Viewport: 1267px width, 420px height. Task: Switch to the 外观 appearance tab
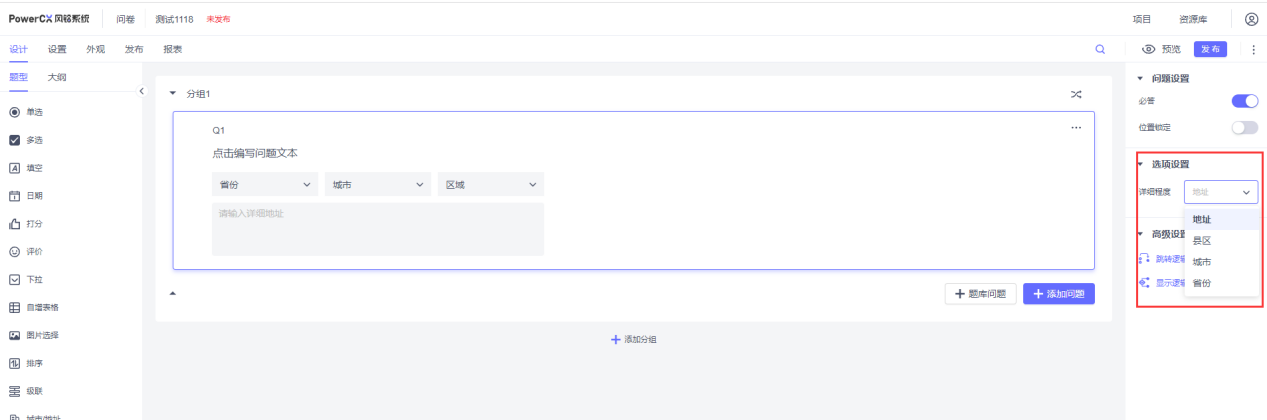coord(95,49)
